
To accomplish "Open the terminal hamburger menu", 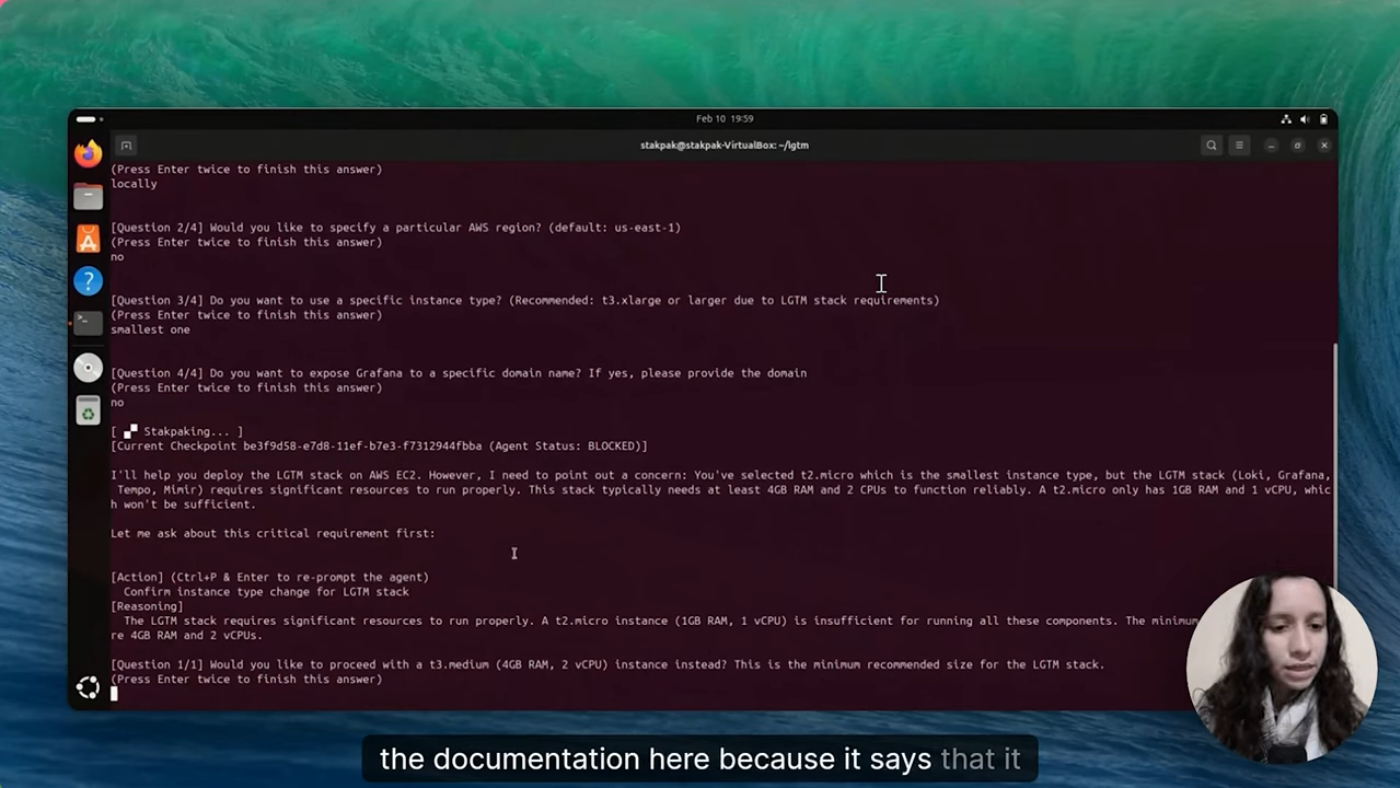I will point(1239,145).
